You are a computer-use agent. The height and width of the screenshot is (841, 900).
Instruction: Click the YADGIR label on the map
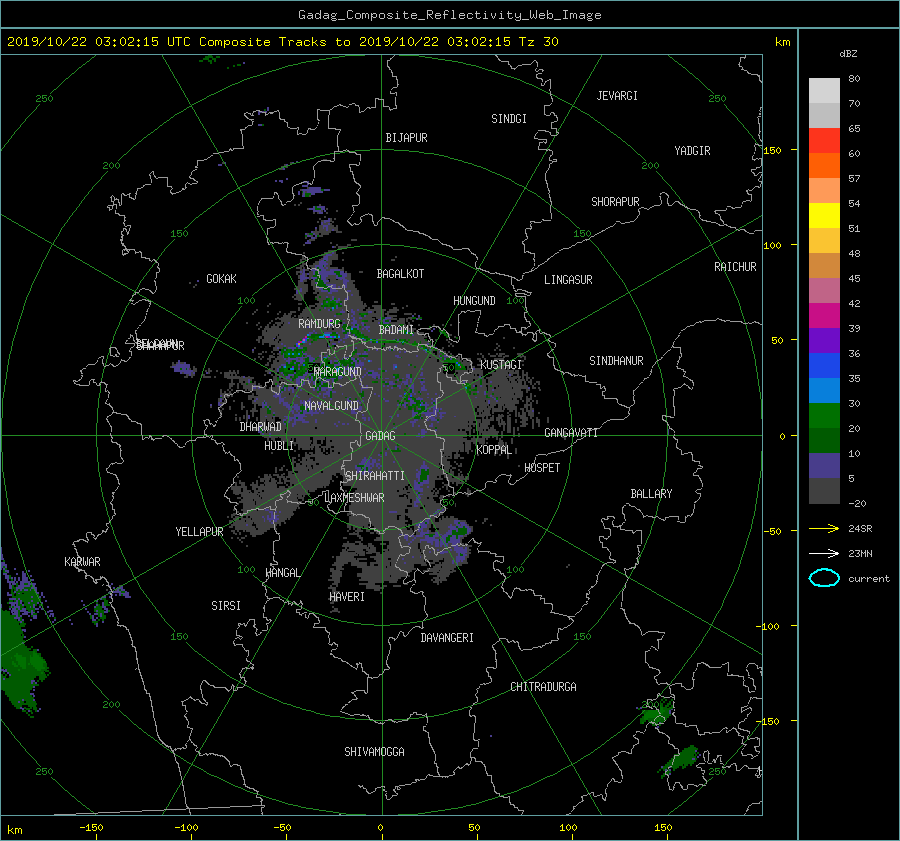[692, 151]
